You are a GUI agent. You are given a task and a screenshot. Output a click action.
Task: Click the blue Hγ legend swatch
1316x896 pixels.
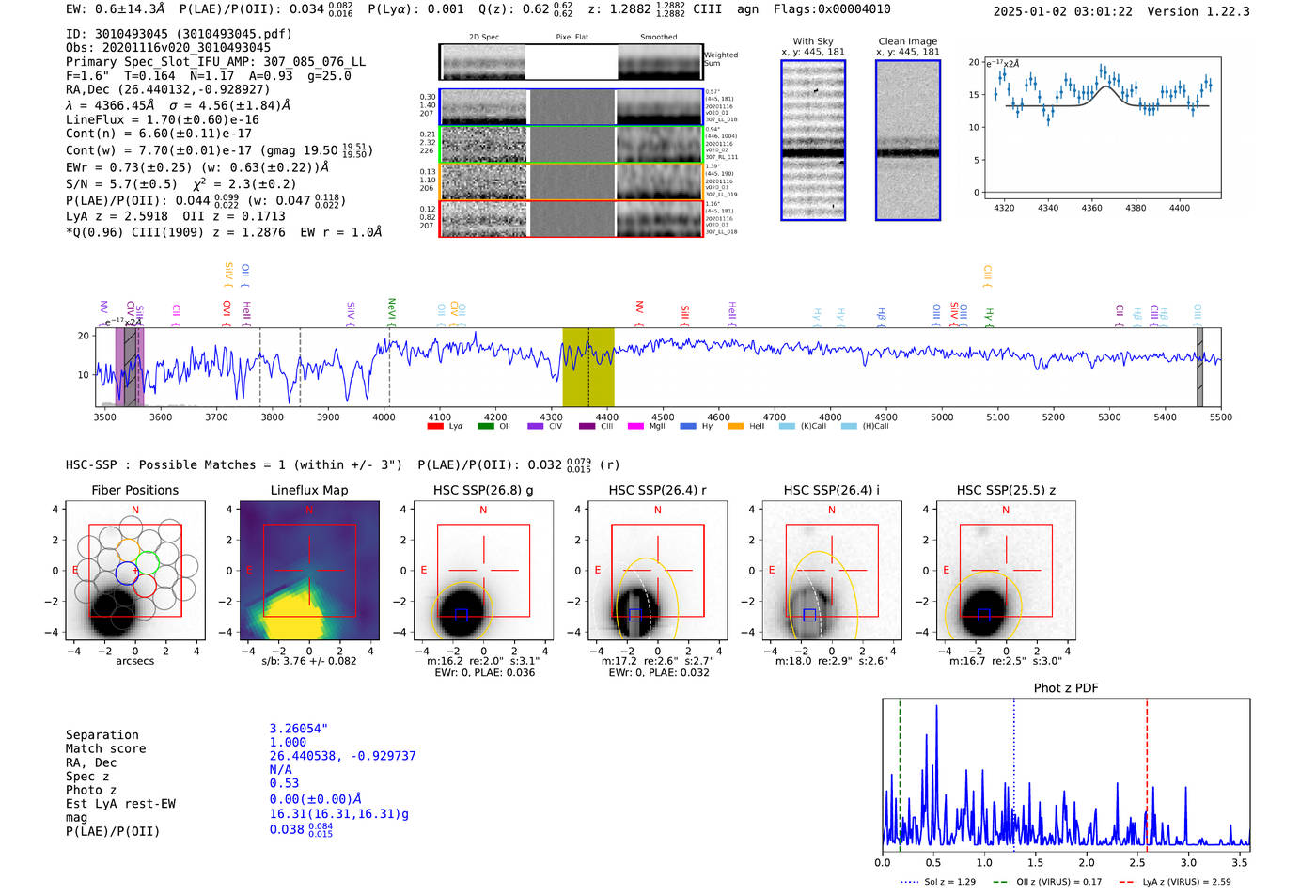coord(688,426)
